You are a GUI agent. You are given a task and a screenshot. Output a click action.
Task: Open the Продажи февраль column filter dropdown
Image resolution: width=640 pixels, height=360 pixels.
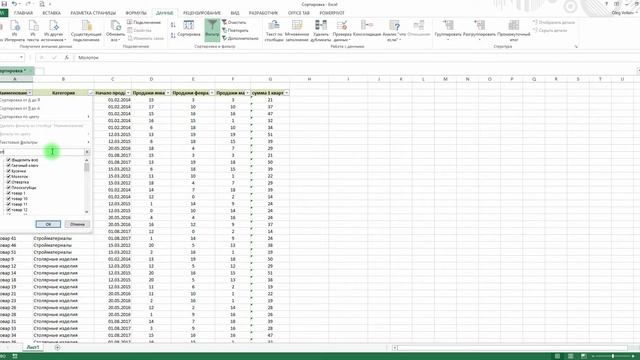pos(212,93)
